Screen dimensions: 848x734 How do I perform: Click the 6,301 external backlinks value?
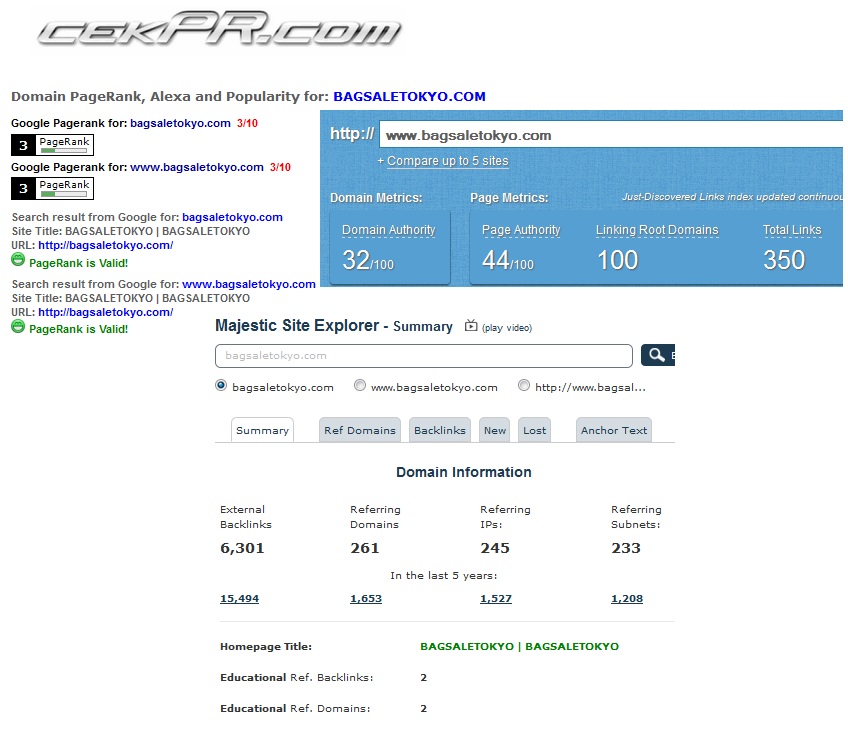[x=242, y=548]
